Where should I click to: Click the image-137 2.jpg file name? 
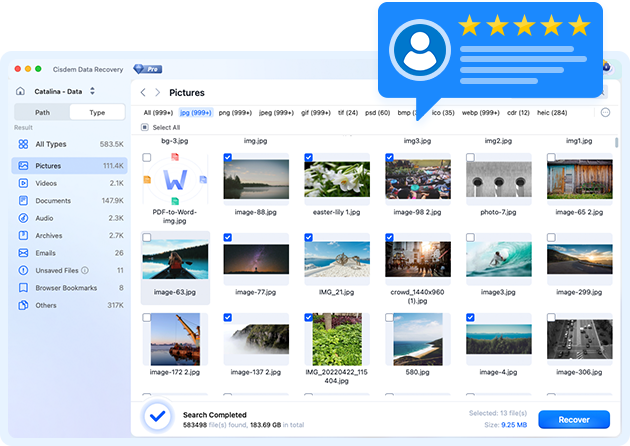point(256,372)
